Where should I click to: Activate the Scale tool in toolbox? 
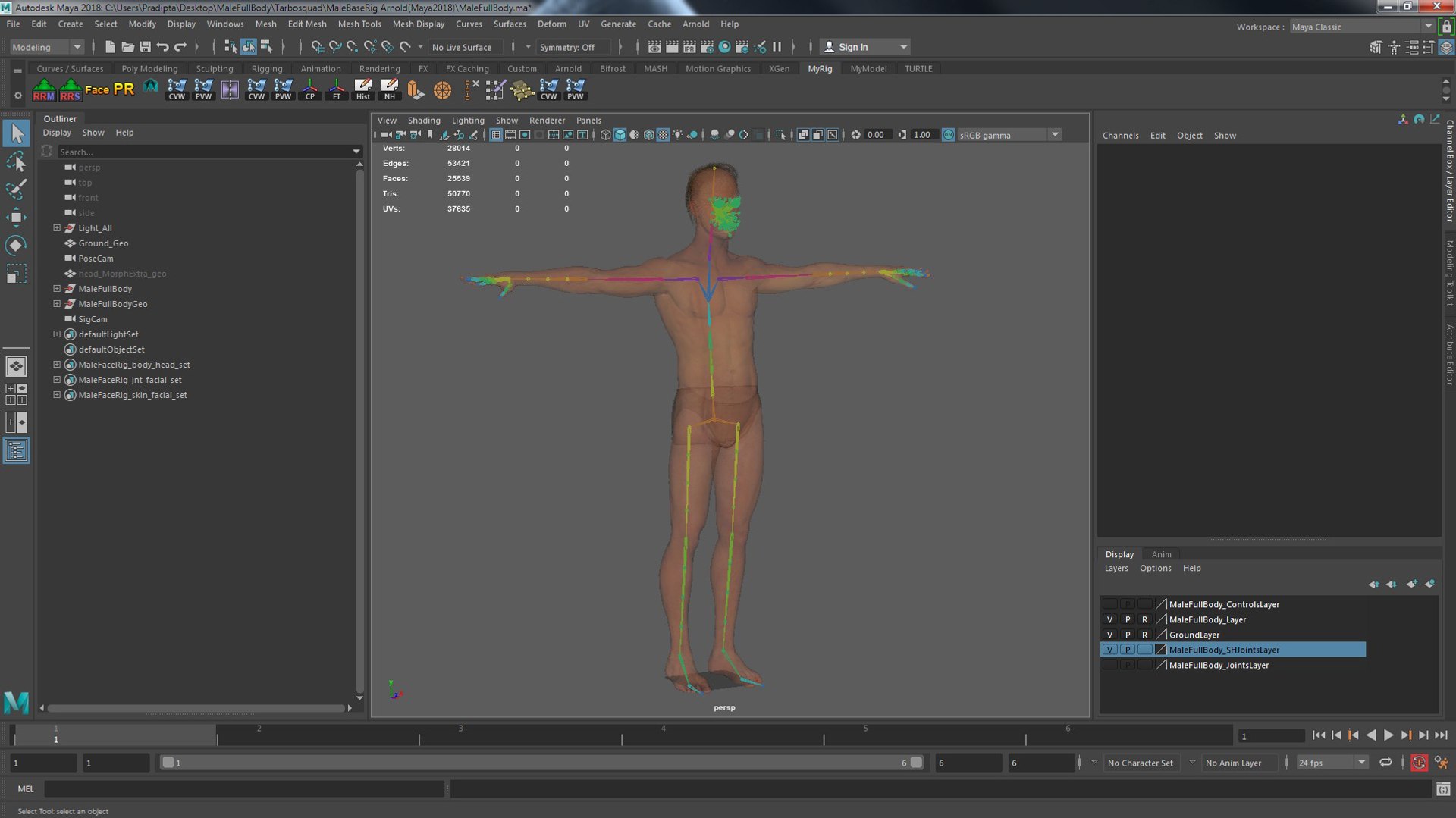[x=16, y=273]
